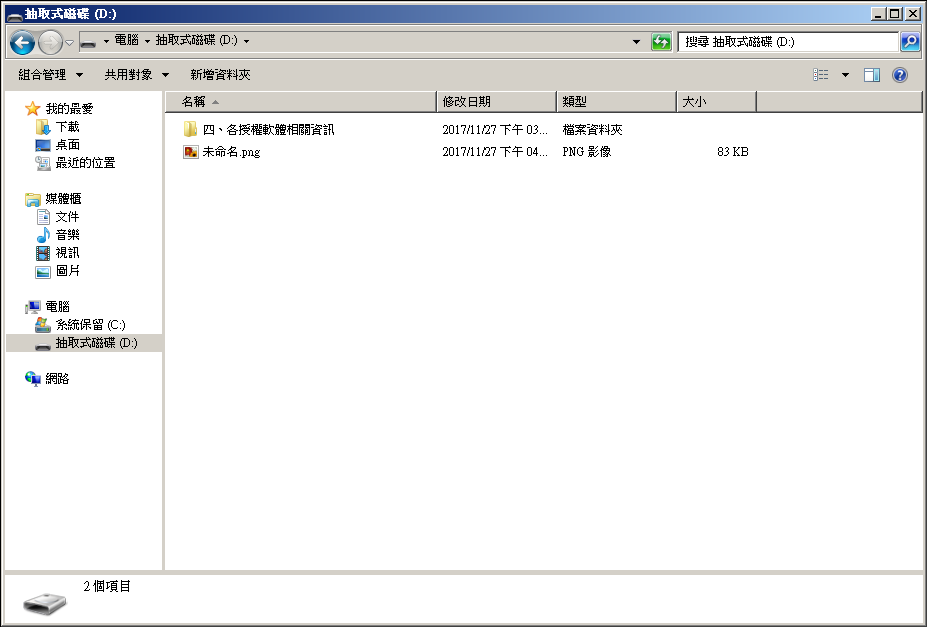Open the 四、各授權軟體相關資訊 folder
This screenshot has width=927, height=627.
(268, 130)
